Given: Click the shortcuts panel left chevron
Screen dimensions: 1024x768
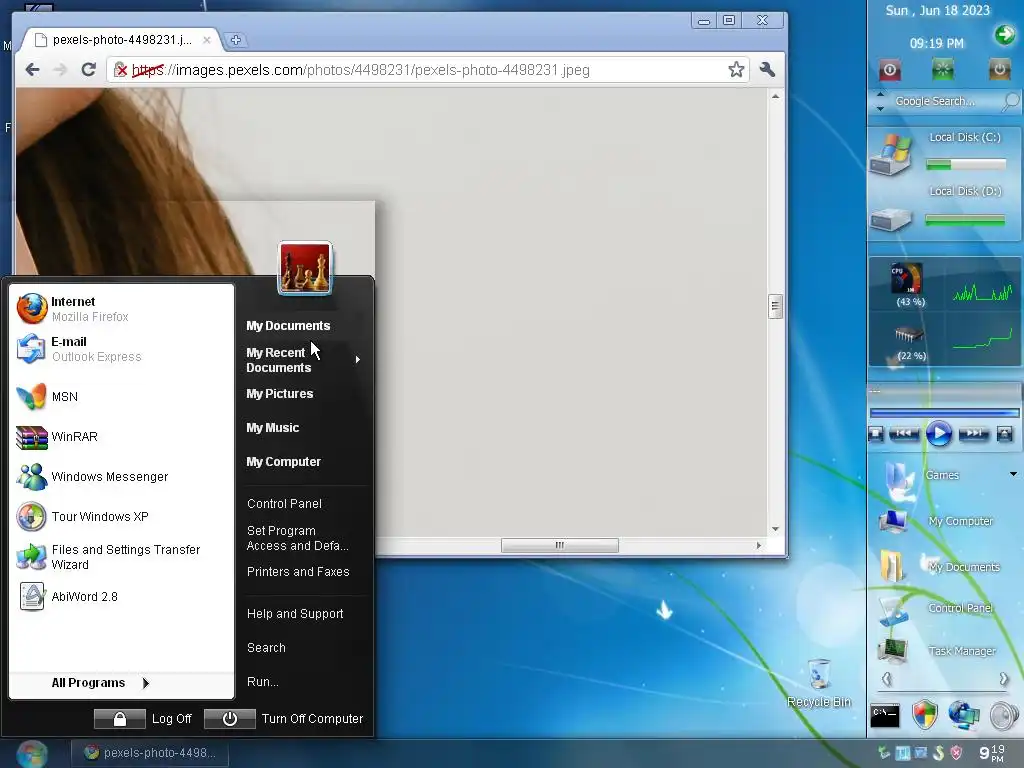Looking at the screenshot, I should coord(886,679).
